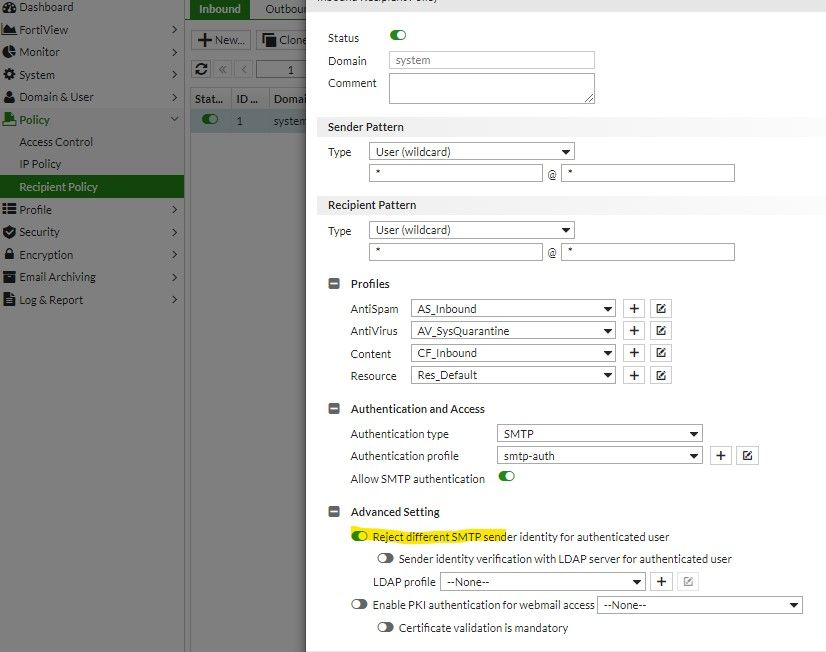Add a new AntiVirus profile
Image resolution: width=826 pixels, height=652 pixels.
click(x=634, y=331)
